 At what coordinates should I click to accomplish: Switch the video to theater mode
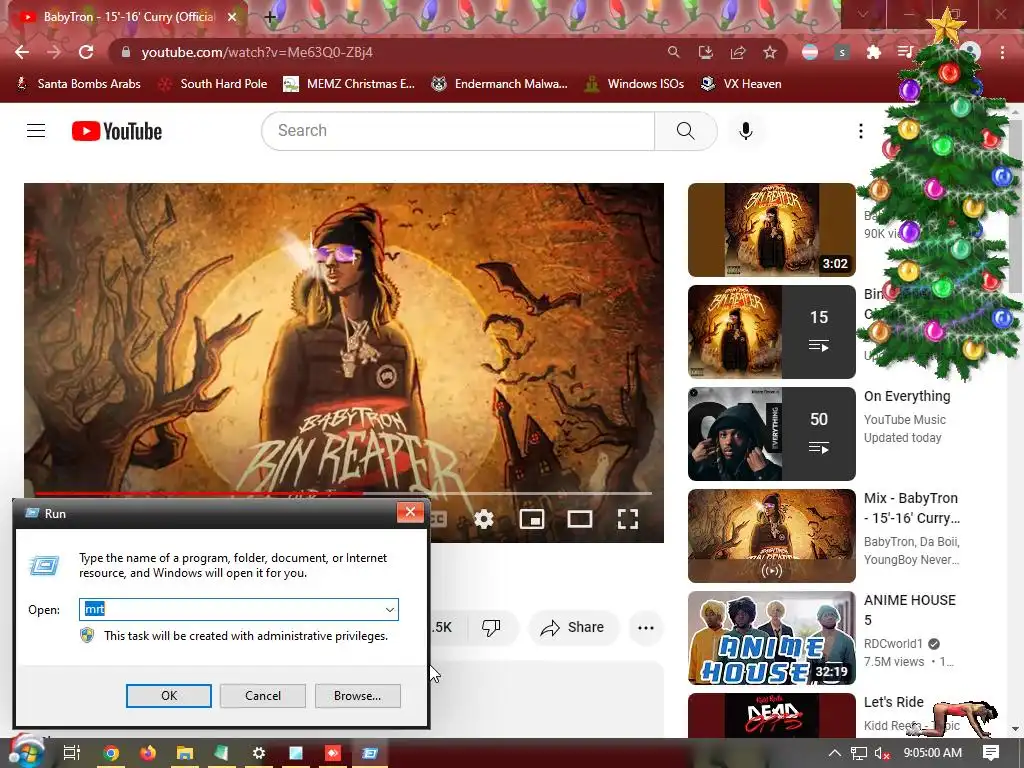click(579, 519)
